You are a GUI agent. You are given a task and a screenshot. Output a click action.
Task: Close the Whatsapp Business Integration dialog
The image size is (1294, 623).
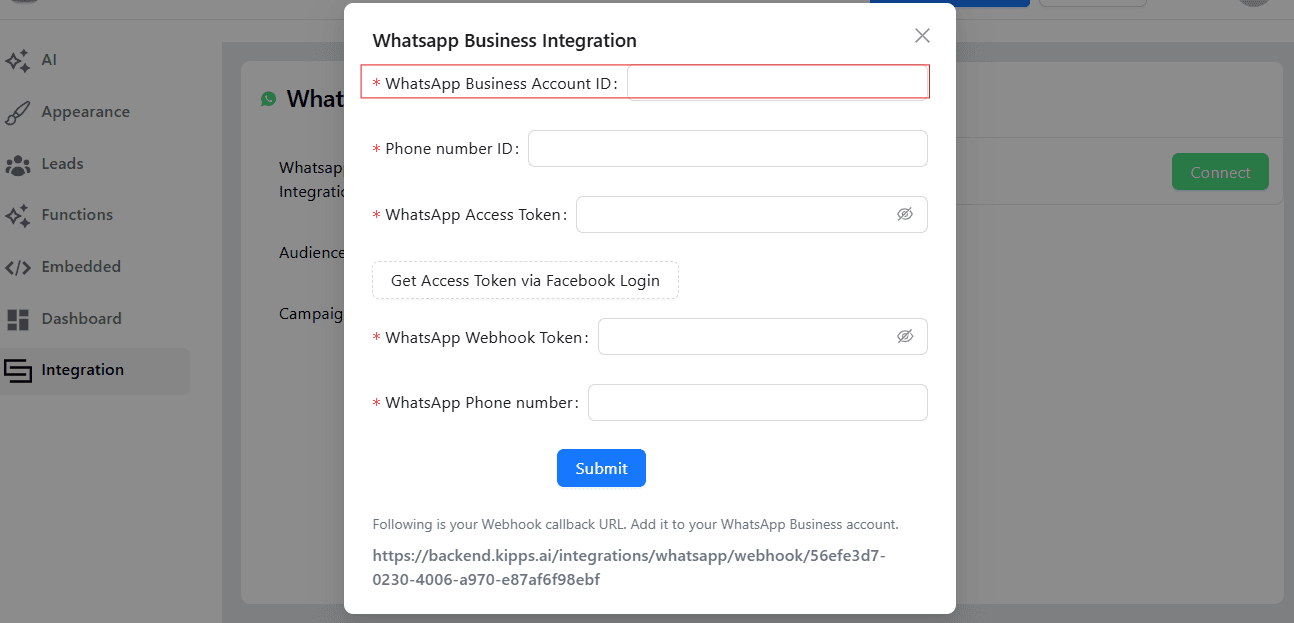pos(922,36)
